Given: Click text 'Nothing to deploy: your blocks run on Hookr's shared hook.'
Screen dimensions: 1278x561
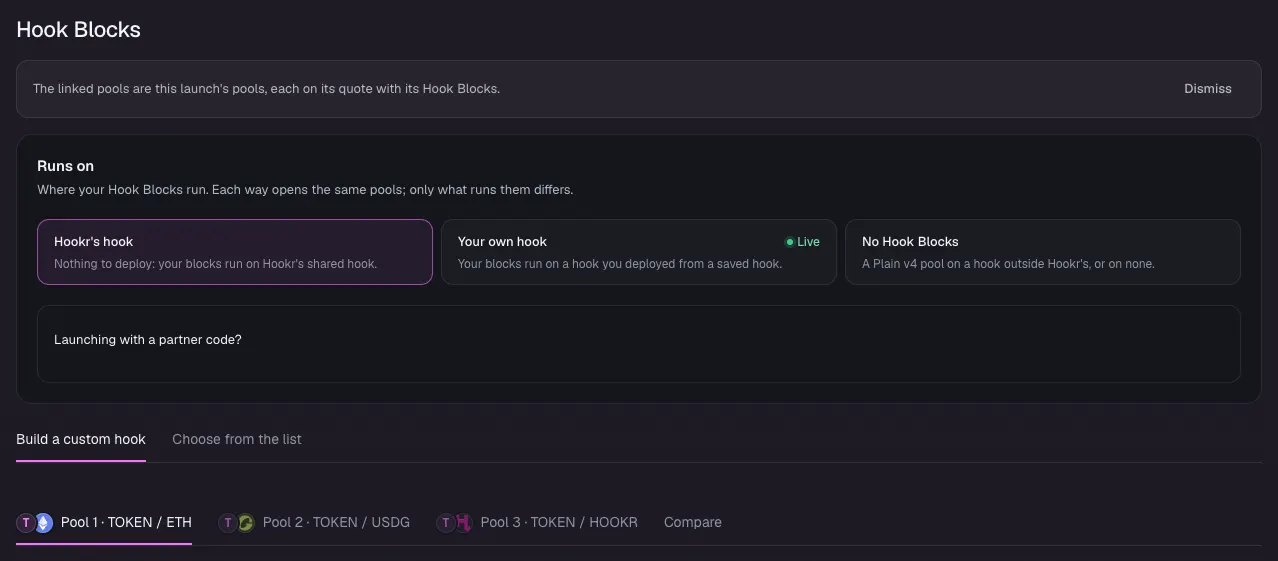Looking at the screenshot, I should coord(215,264).
